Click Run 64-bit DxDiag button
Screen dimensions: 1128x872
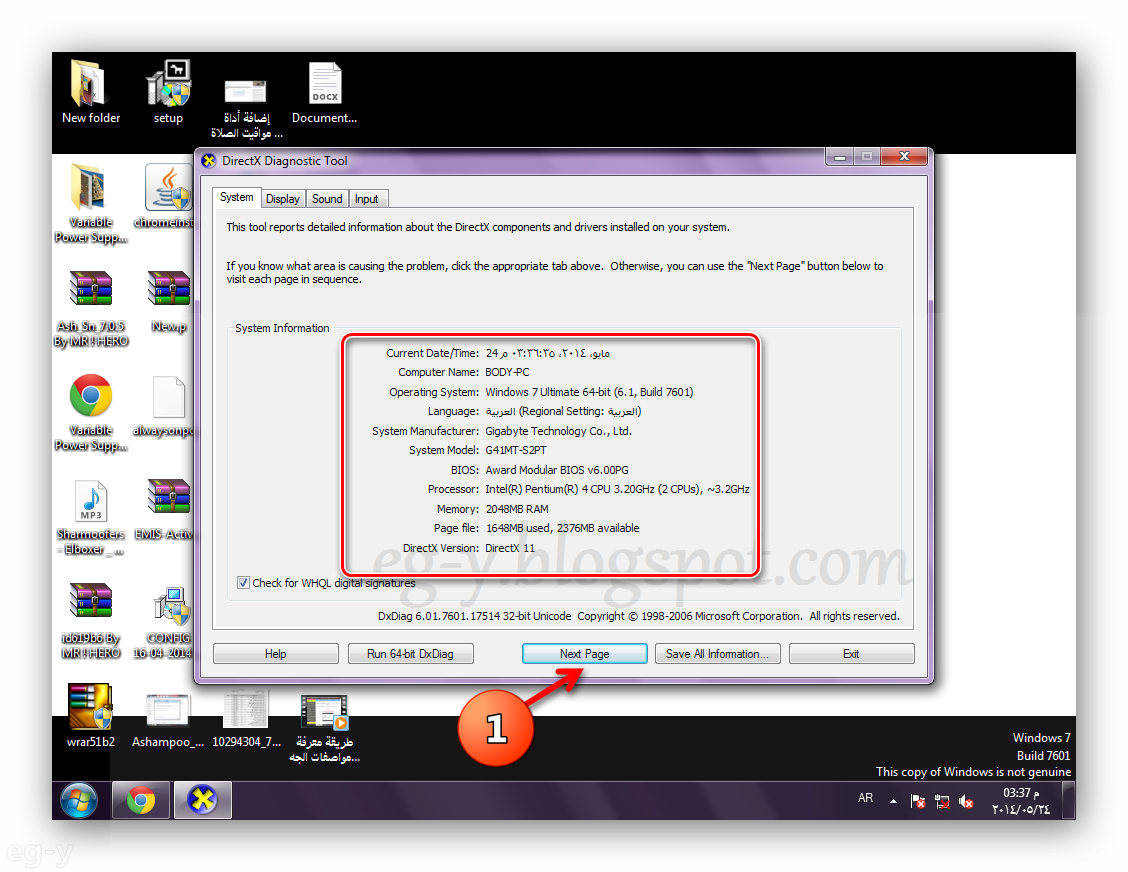click(x=411, y=653)
